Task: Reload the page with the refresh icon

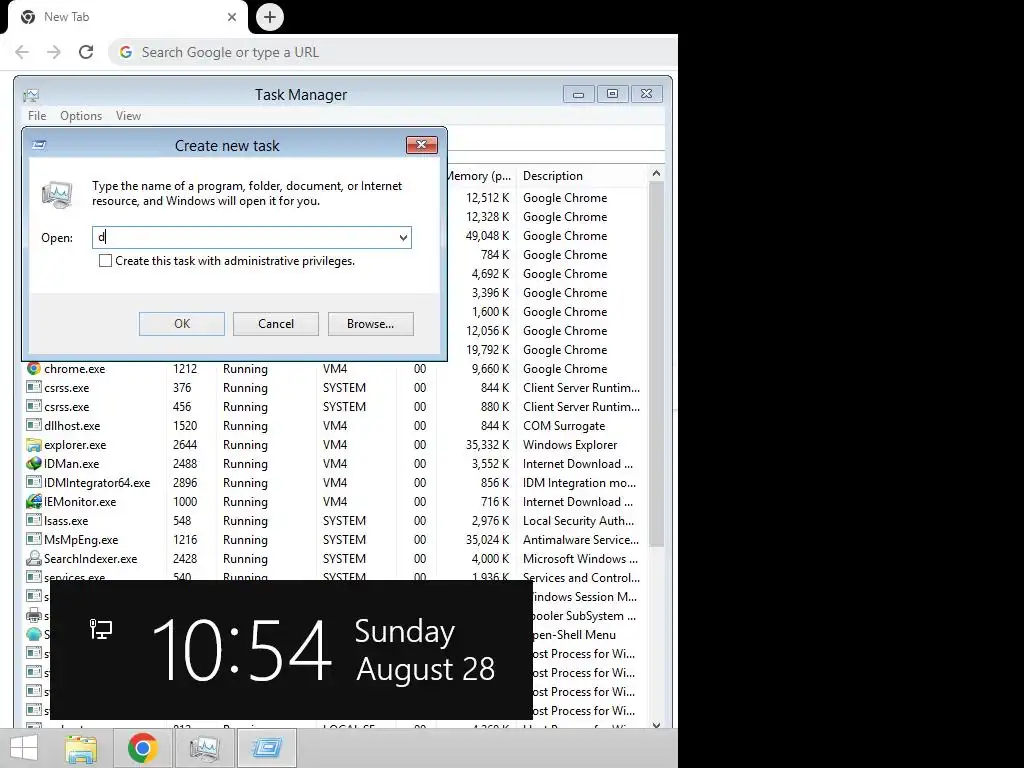Action: click(x=86, y=52)
